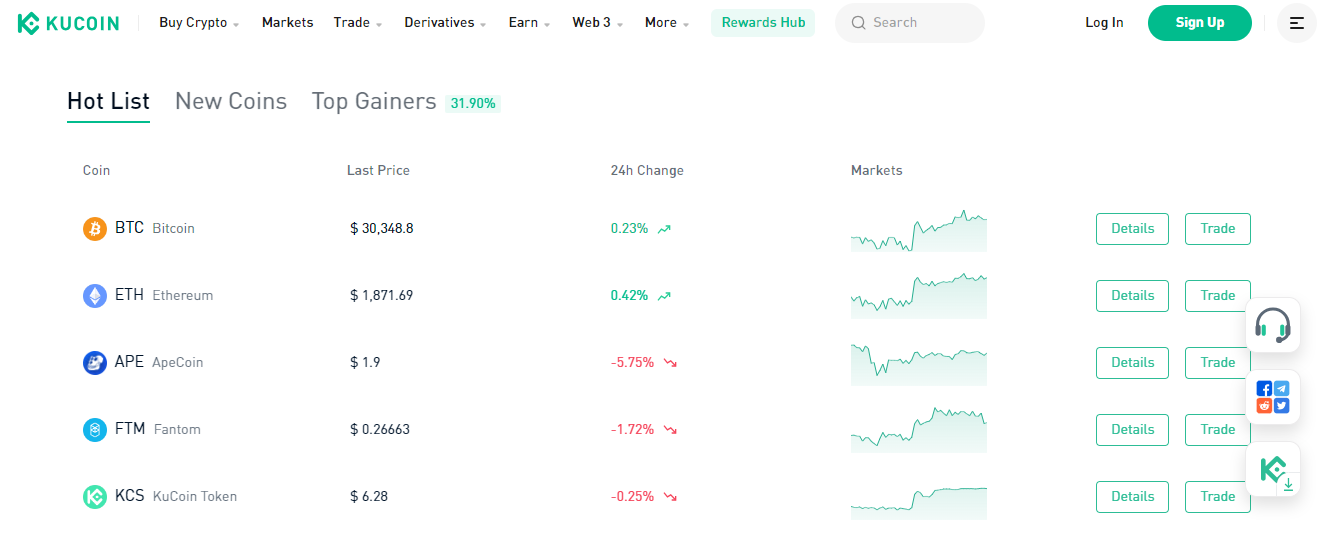1319x545 pixels.
Task: Click the BTC 0.23% change value
Action: tap(629, 229)
